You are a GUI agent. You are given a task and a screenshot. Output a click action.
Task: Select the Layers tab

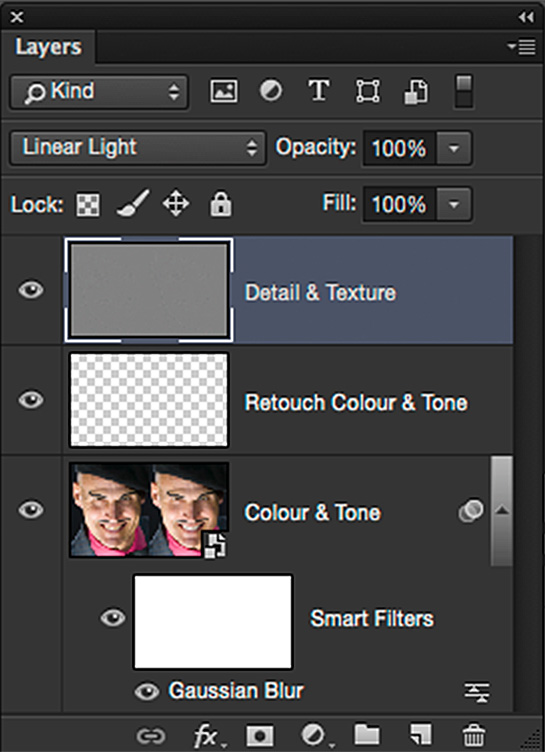[x=48, y=47]
